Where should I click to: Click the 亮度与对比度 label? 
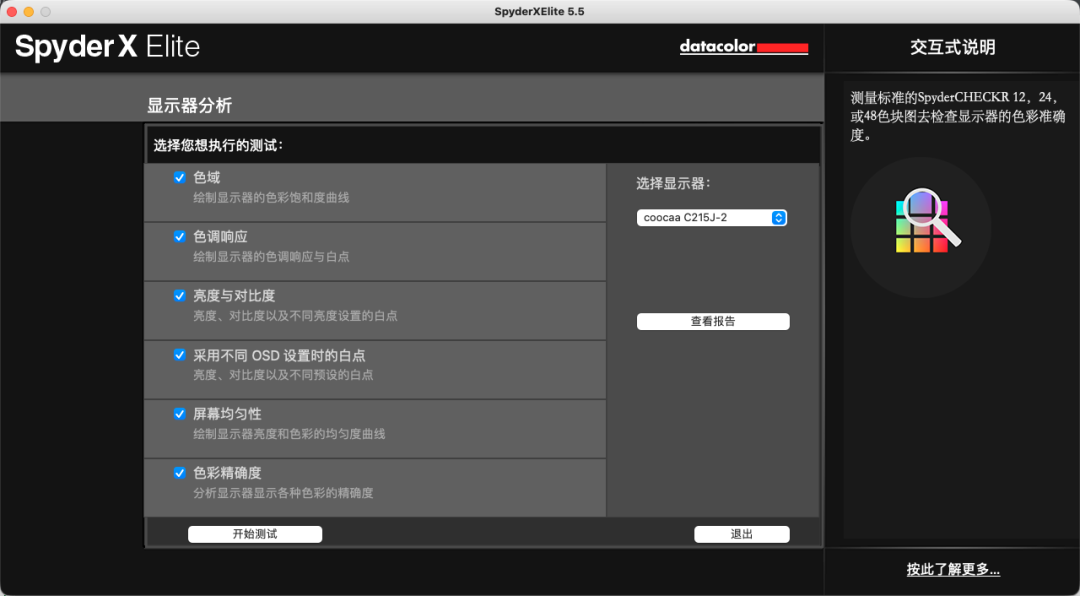click(234, 296)
